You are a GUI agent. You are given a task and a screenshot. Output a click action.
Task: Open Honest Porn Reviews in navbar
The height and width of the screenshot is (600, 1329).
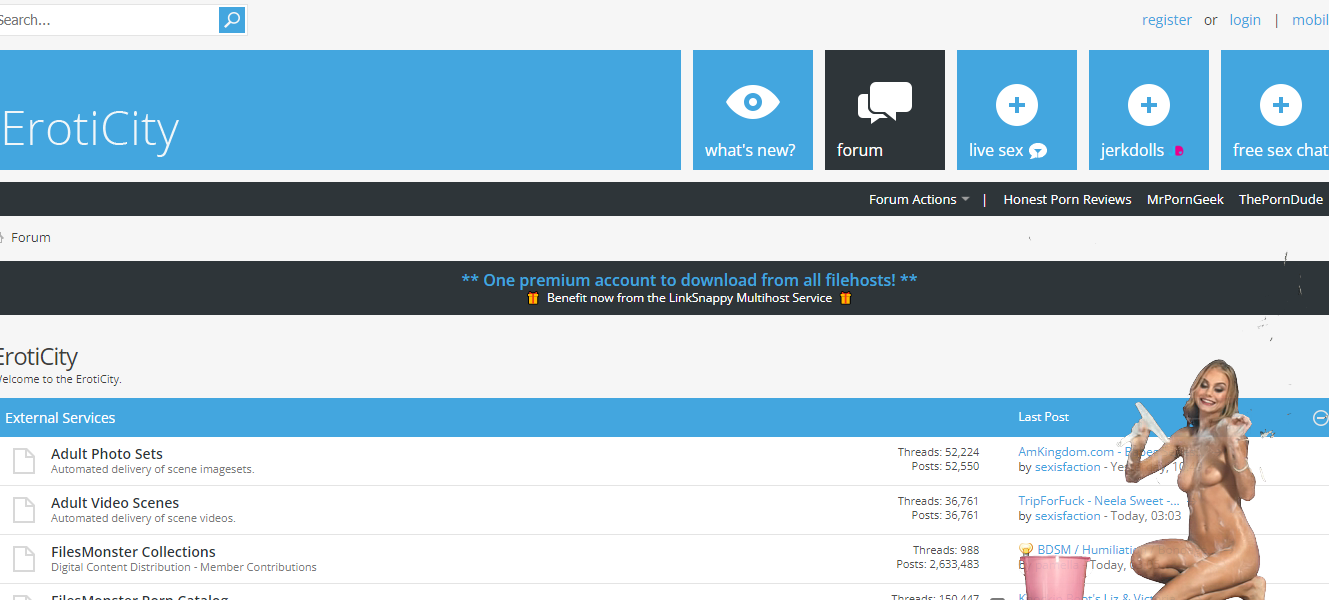coord(1067,200)
